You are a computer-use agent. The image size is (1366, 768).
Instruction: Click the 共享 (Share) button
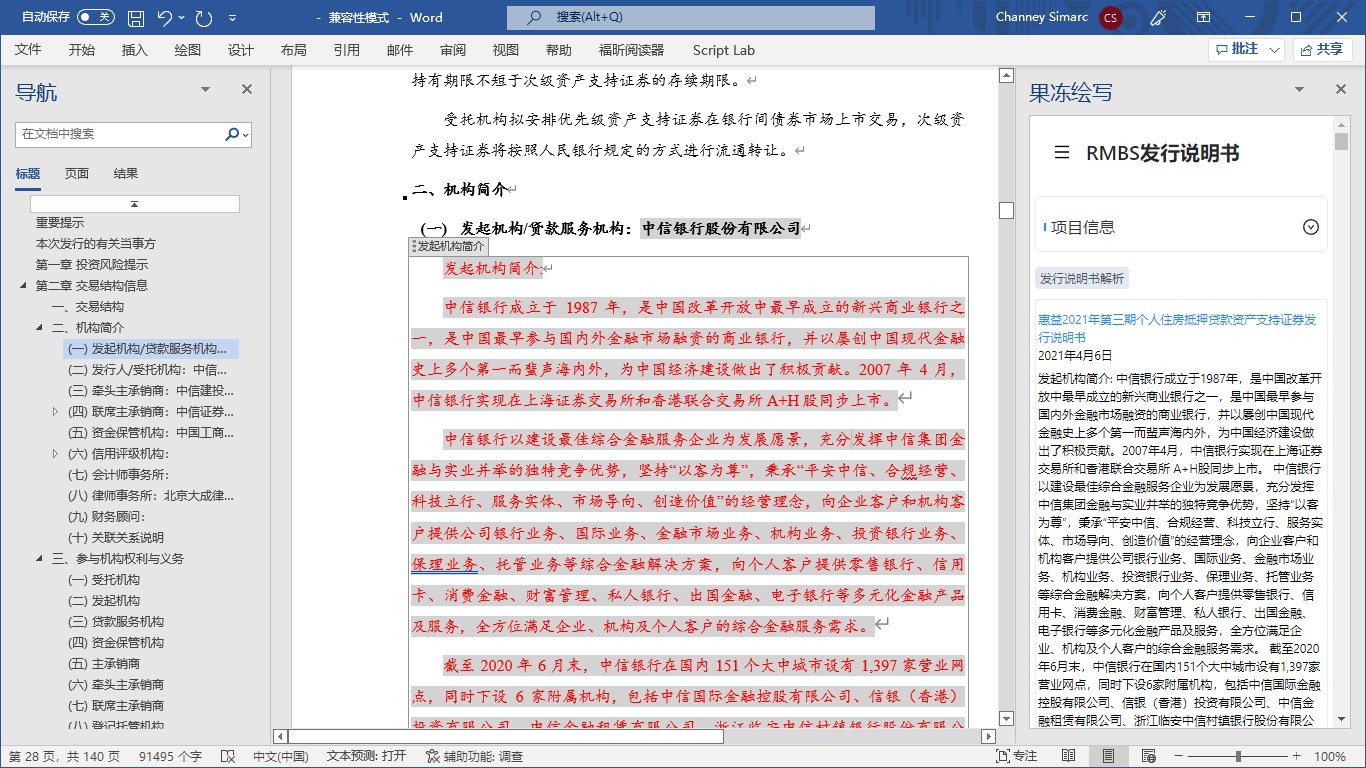(x=1322, y=49)
